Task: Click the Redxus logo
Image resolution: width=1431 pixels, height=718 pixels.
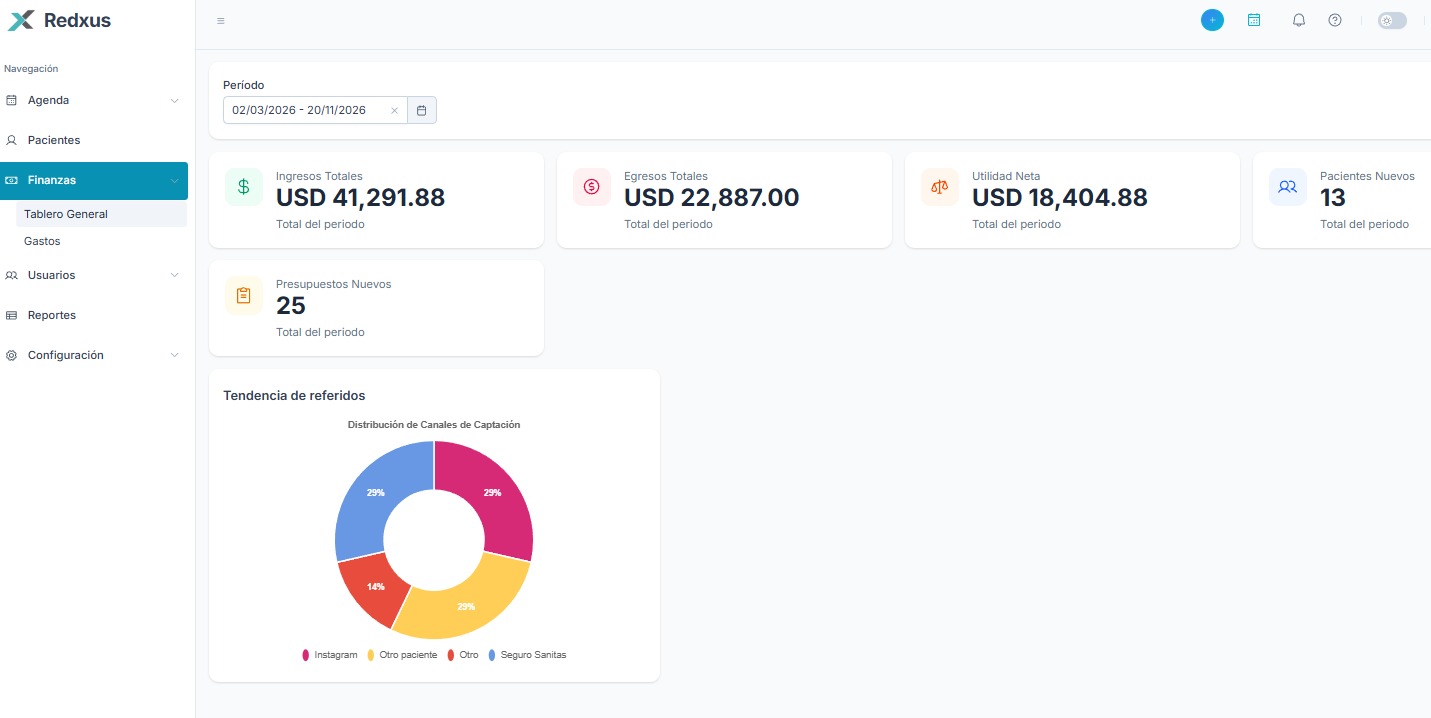Action: pyautogui.click(x=60, y=20)
